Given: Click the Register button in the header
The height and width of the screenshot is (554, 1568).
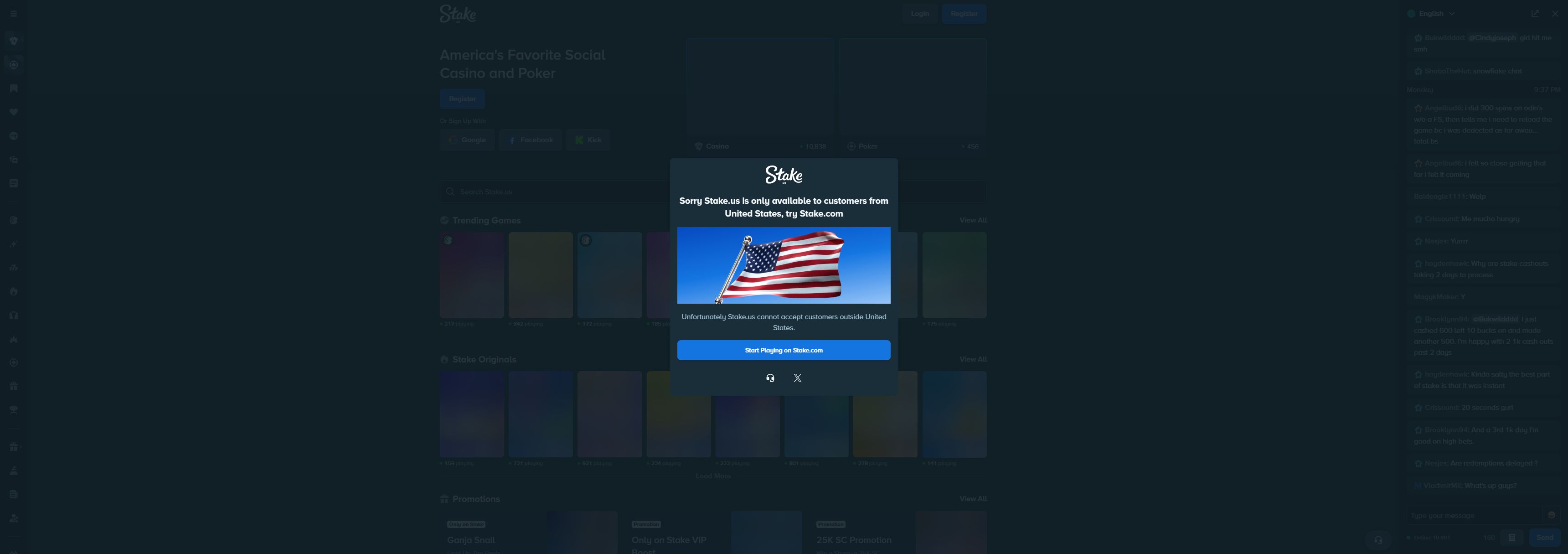Looking at the screenshot, I should pyautogui.click(x=964, y=13).
